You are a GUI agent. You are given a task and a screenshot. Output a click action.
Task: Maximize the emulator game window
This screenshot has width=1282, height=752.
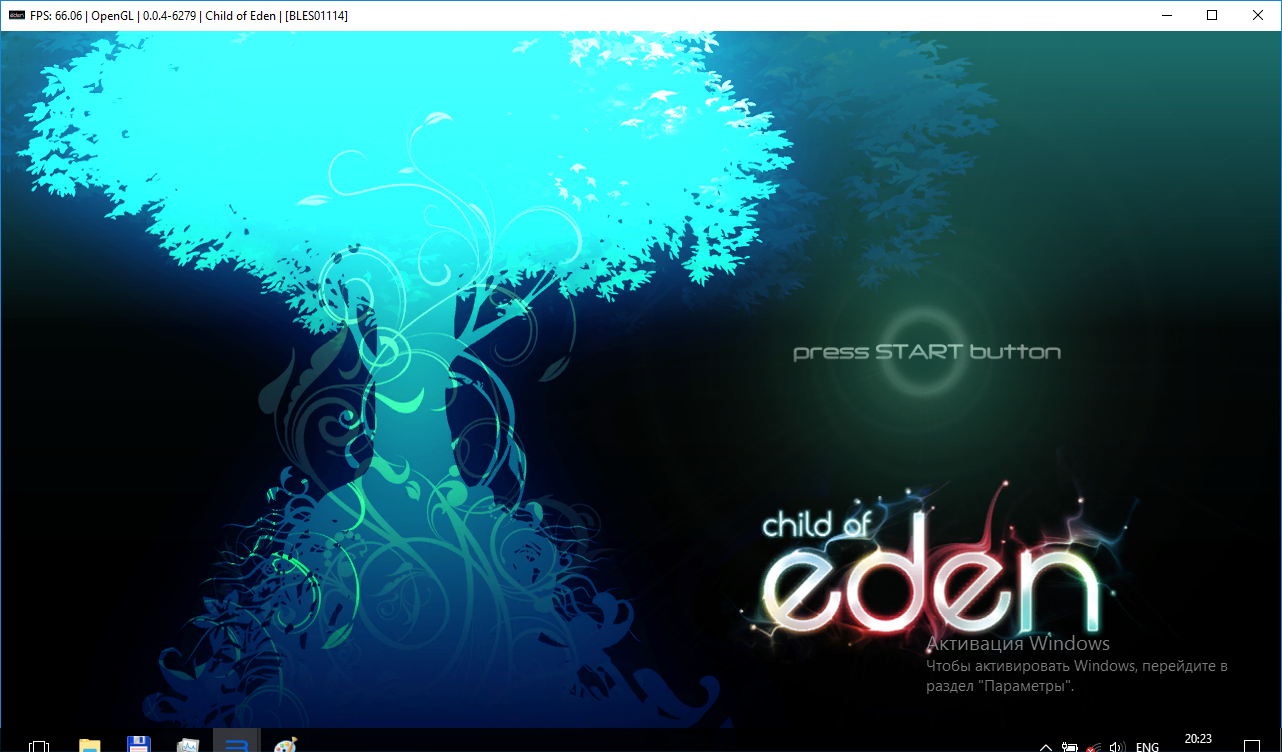point(1212,15)
